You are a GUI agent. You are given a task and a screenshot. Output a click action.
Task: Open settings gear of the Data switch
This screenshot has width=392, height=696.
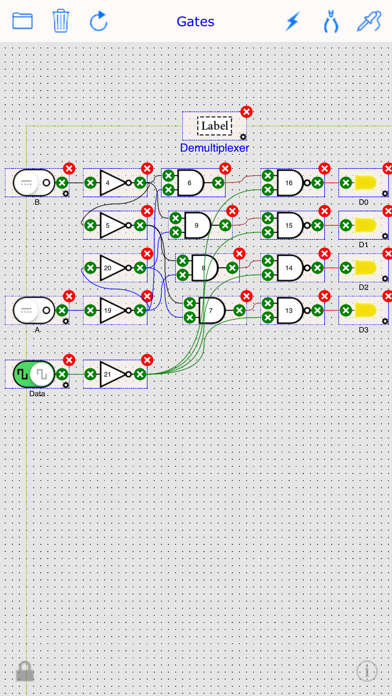pos(66,385)
